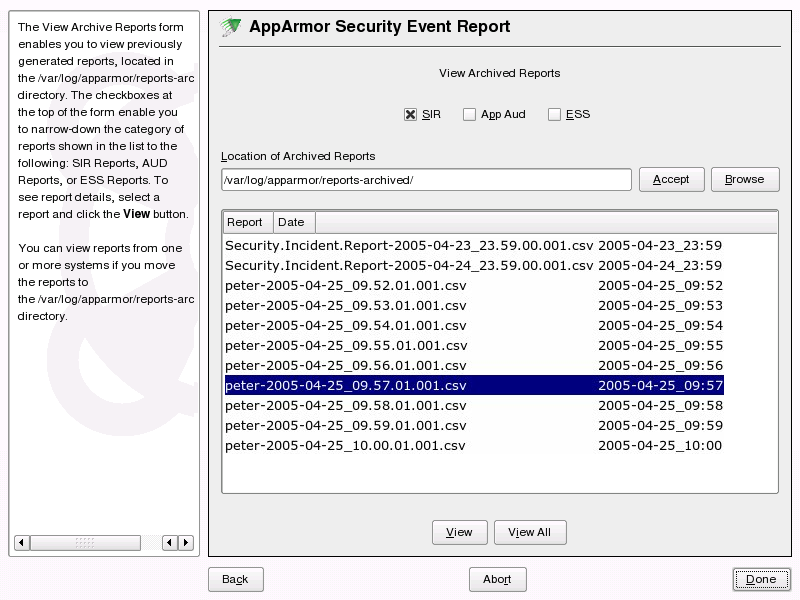
Task: Abort the report viewing process
Action: (x=497, y=579)
